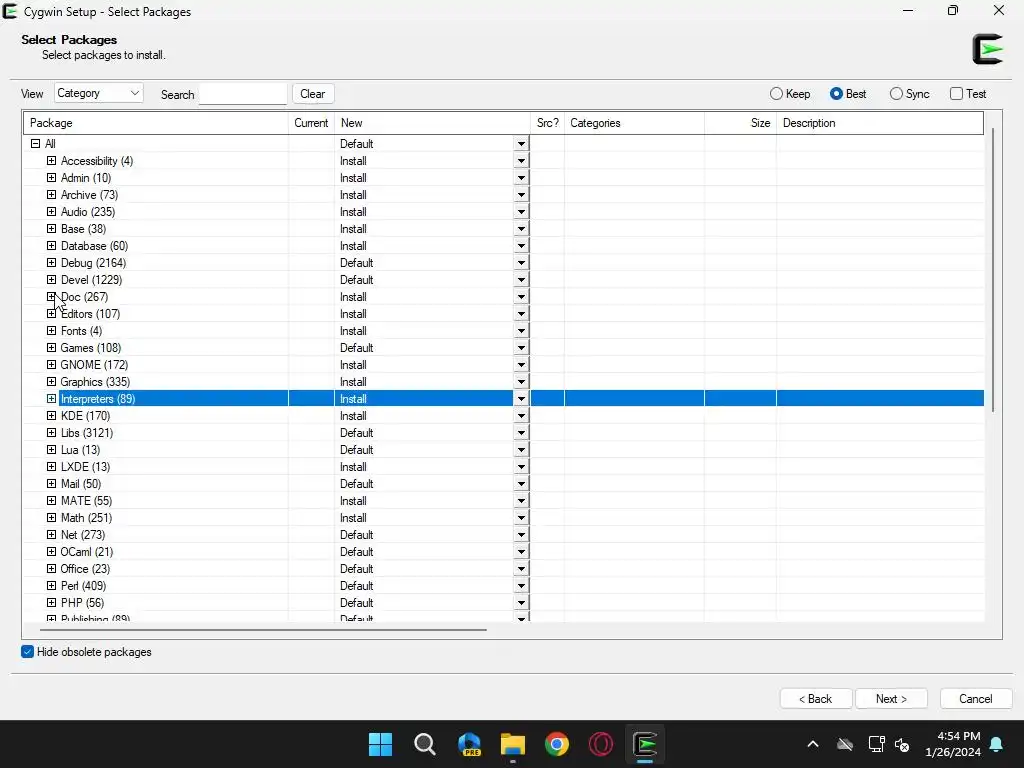Select the Keep radio button

pyautogui.click(x=776, y=94)
